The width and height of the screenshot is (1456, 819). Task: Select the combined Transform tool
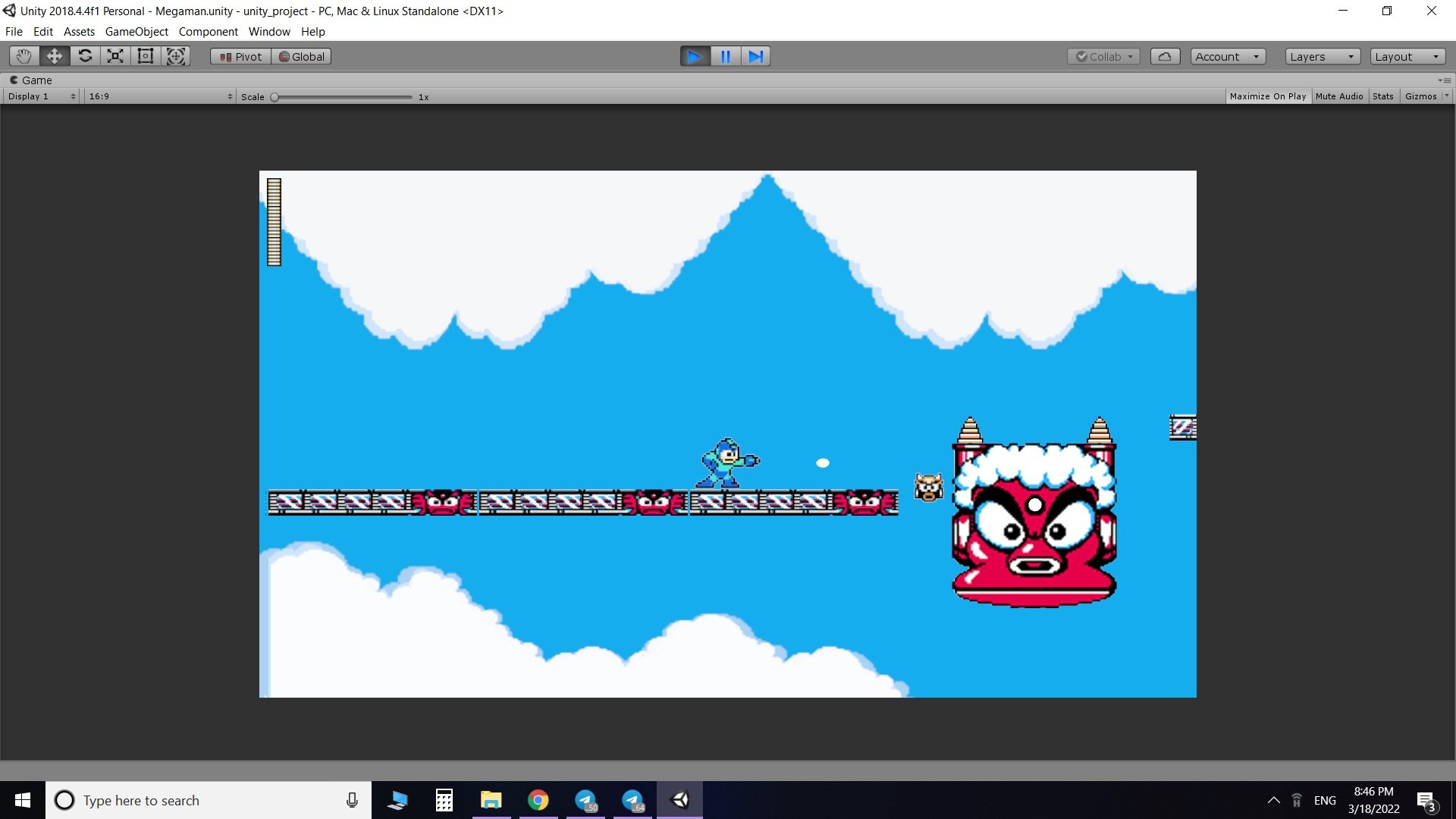(x=176, y=56)
